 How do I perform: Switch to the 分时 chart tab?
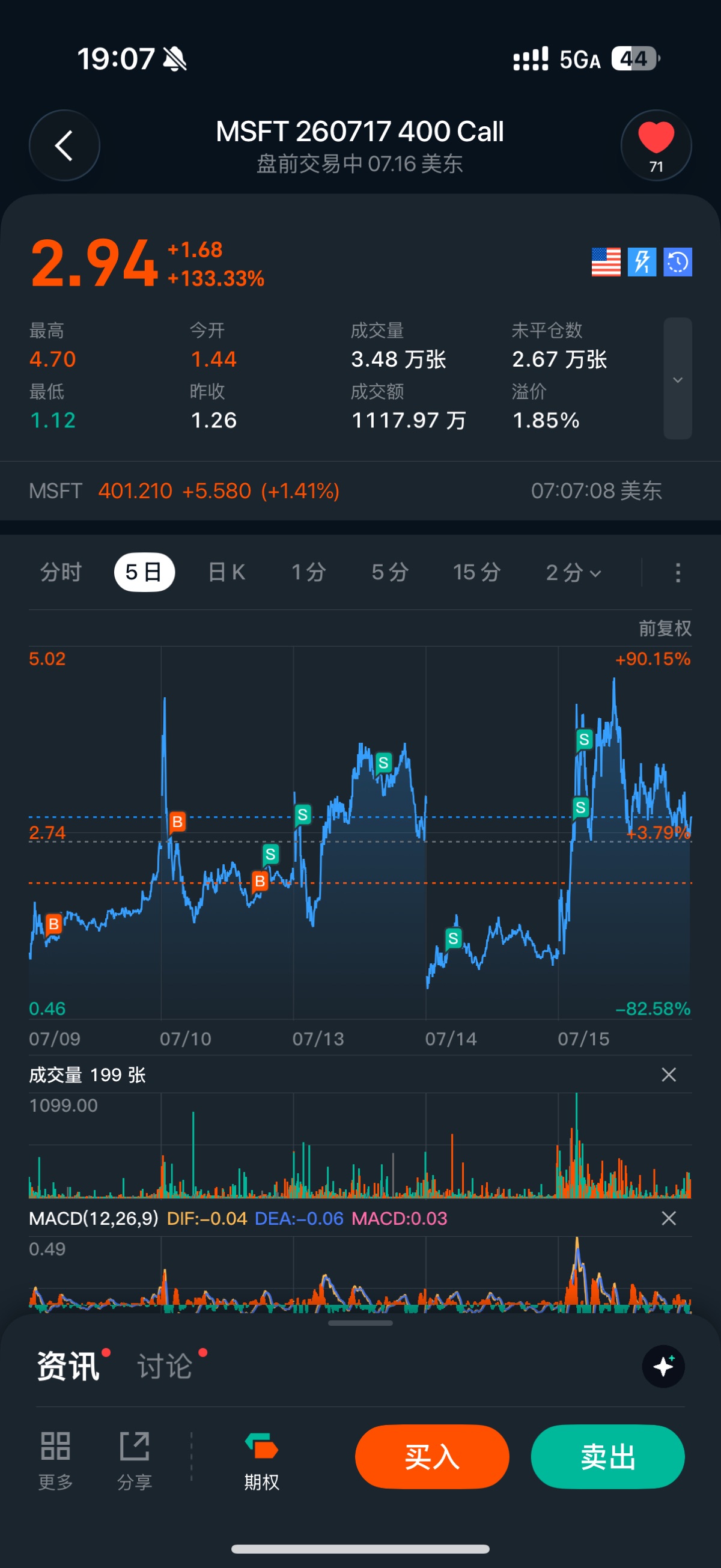click(x=61, y=572)
